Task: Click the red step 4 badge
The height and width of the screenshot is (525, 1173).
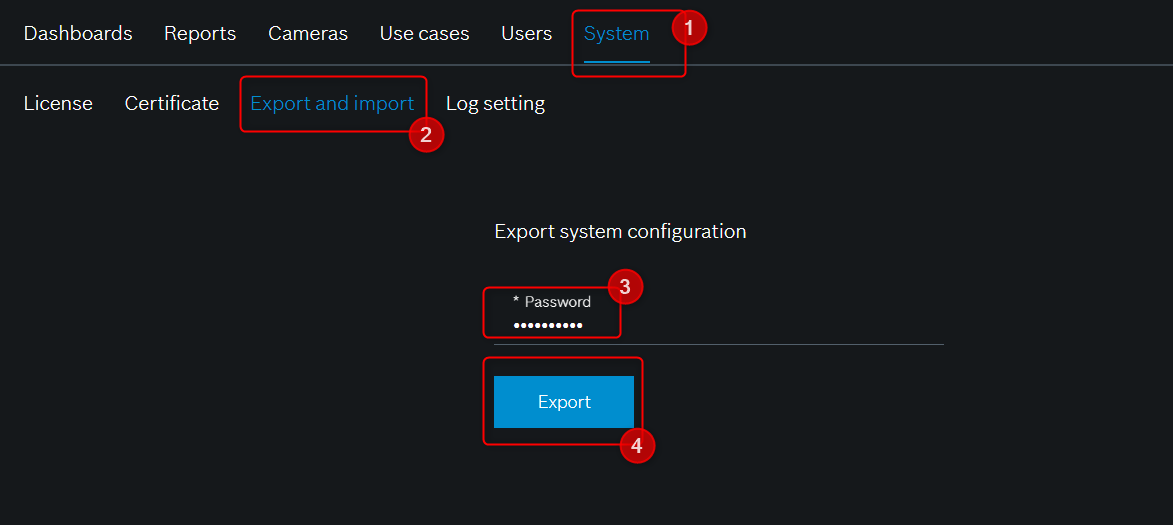Action: [637, 446]
